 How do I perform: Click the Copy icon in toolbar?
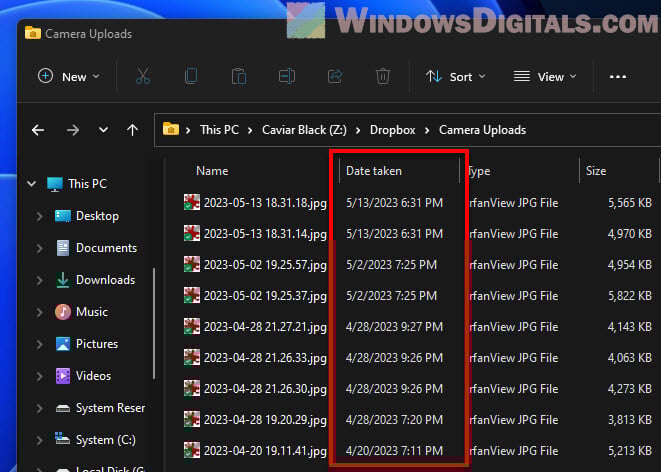[x=191, y=76]
